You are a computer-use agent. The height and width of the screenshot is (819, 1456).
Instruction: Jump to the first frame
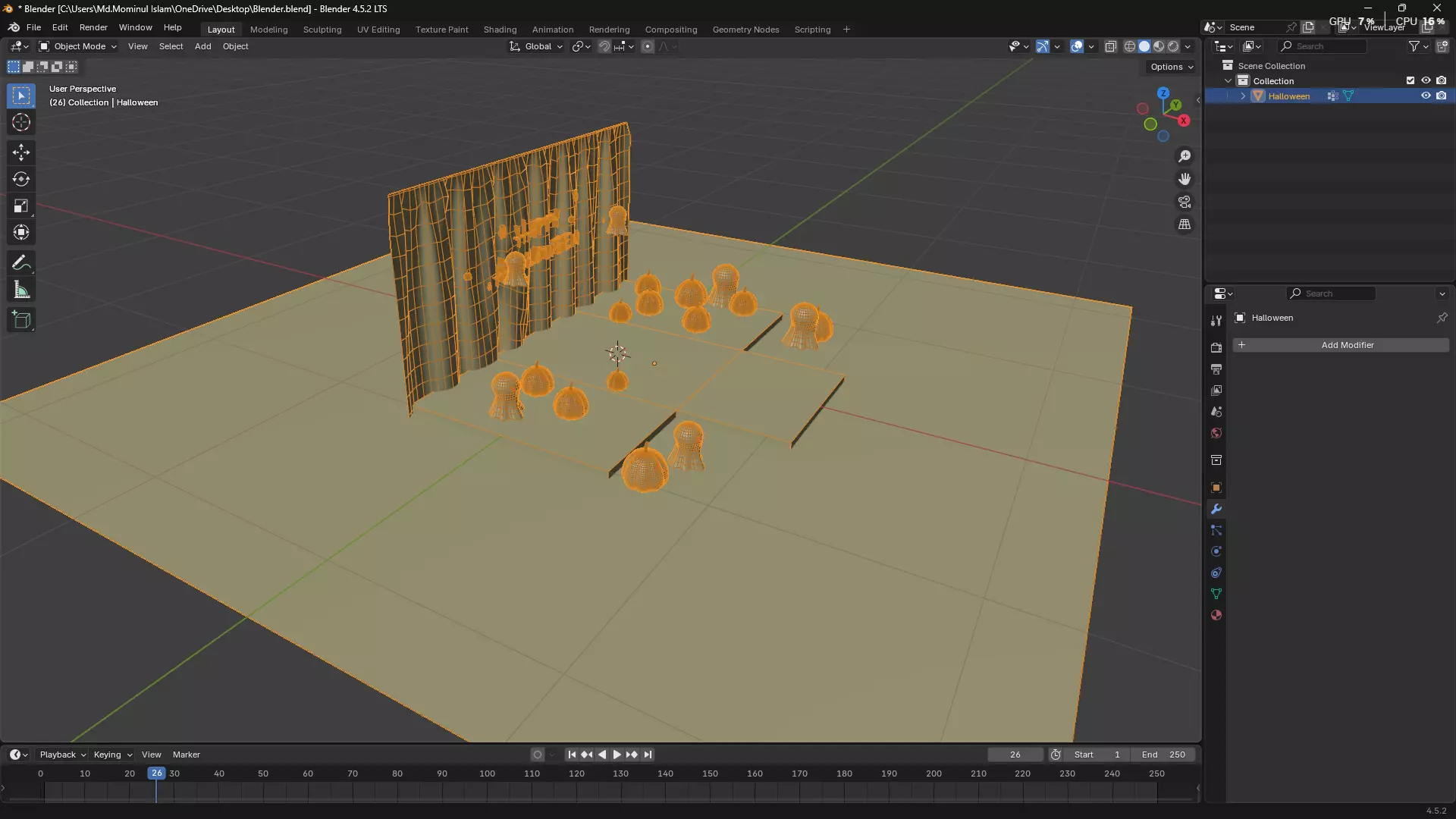pos(572,755)
